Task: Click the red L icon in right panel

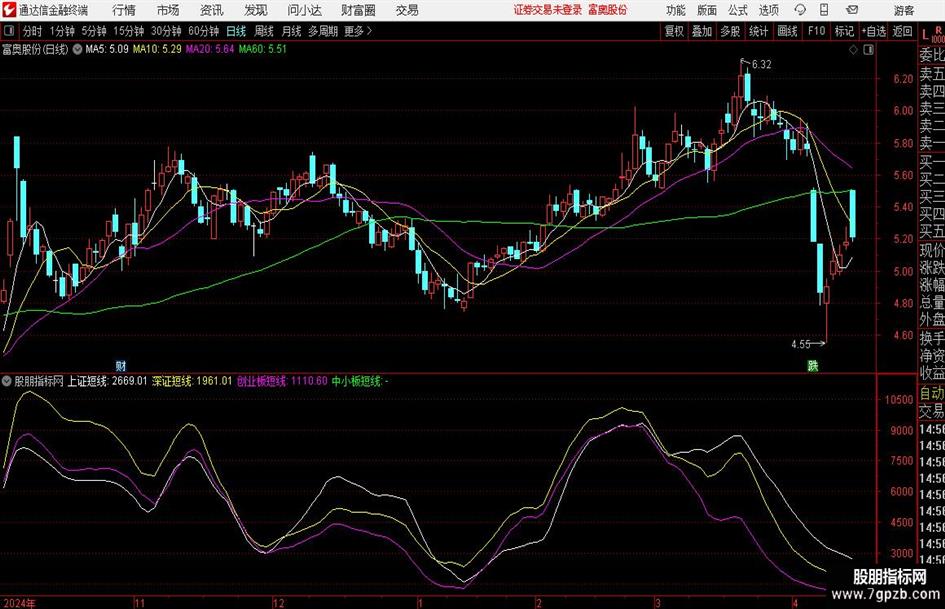Action: (925, 35)
